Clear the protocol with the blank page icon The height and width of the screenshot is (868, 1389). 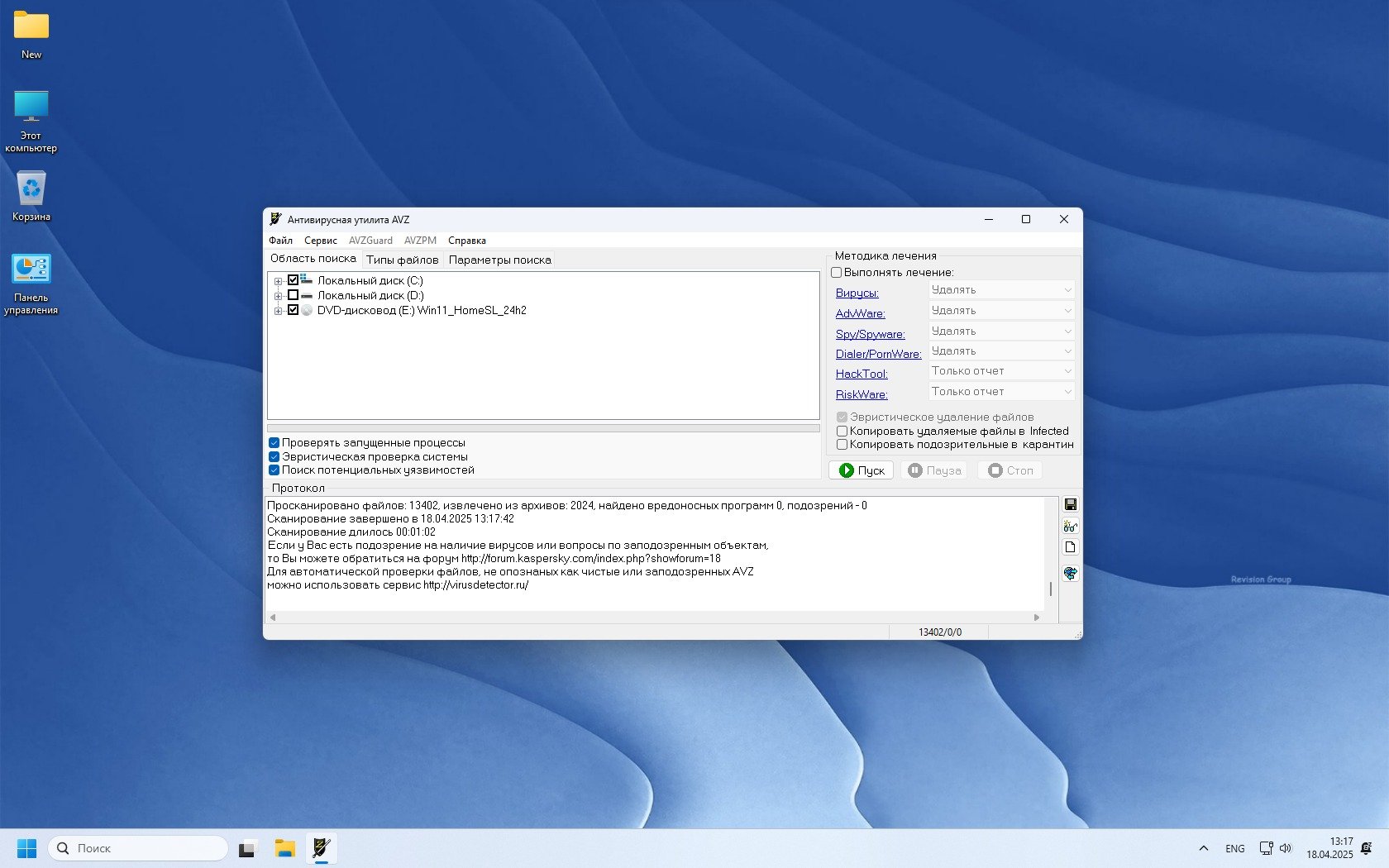(x=1070, y=547)
